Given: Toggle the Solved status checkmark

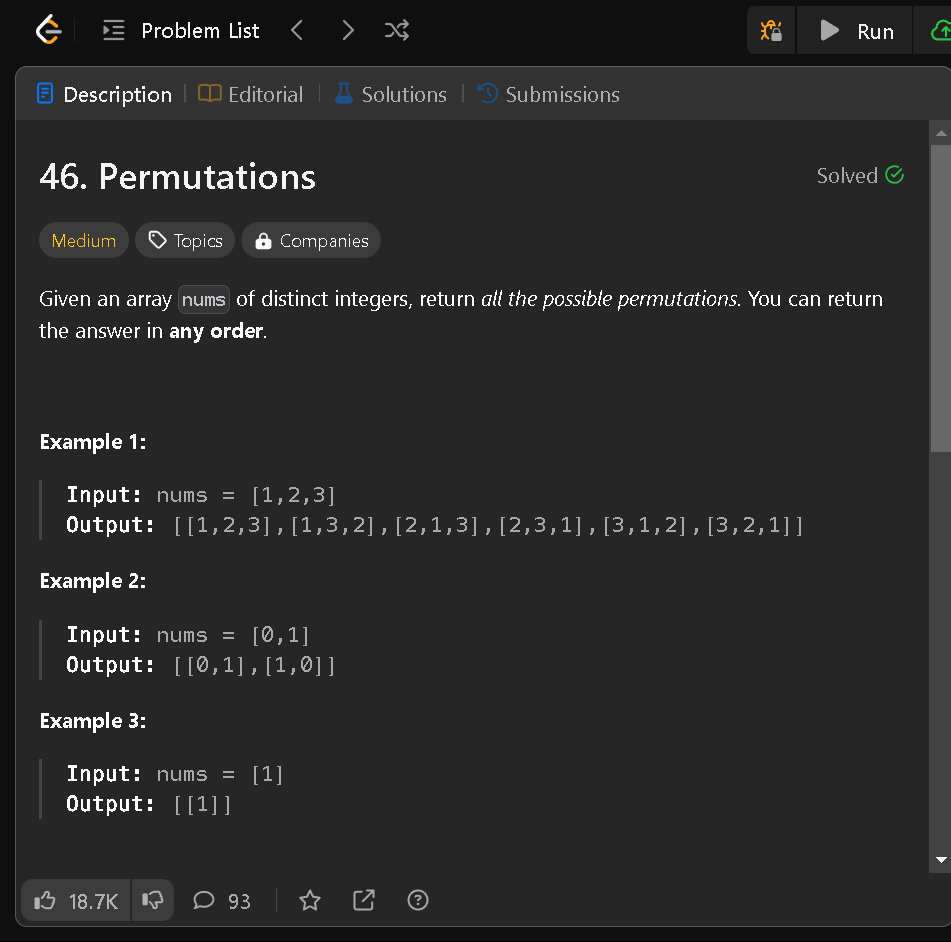Looking at the screenshot, I should [x=894, y=175].
